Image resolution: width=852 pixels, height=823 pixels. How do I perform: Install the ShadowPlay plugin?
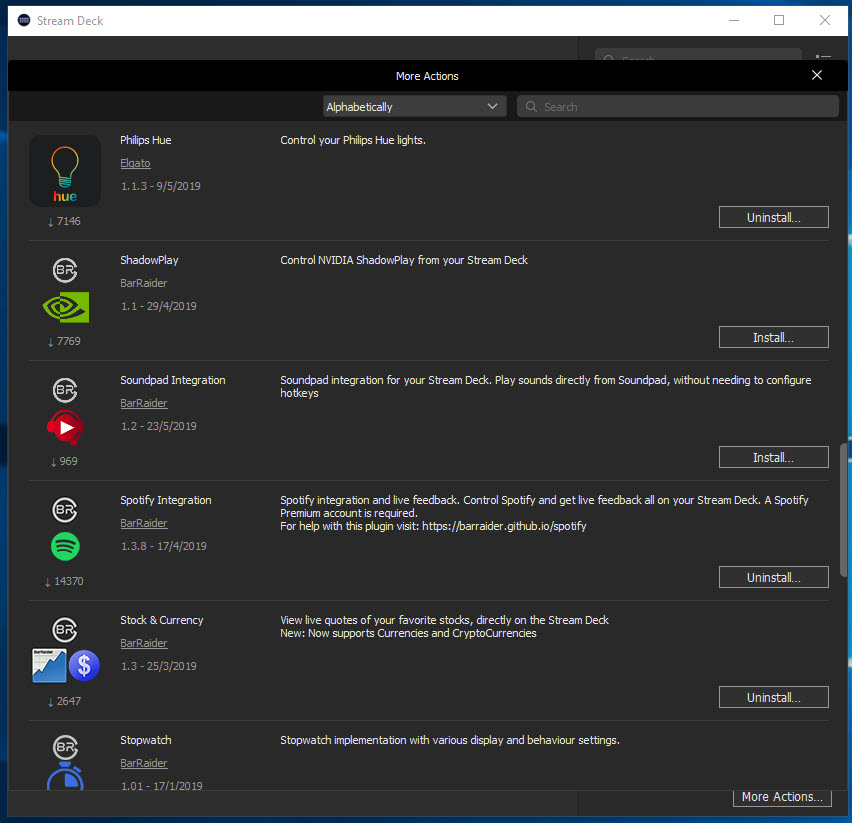click(x=773, y=337)
